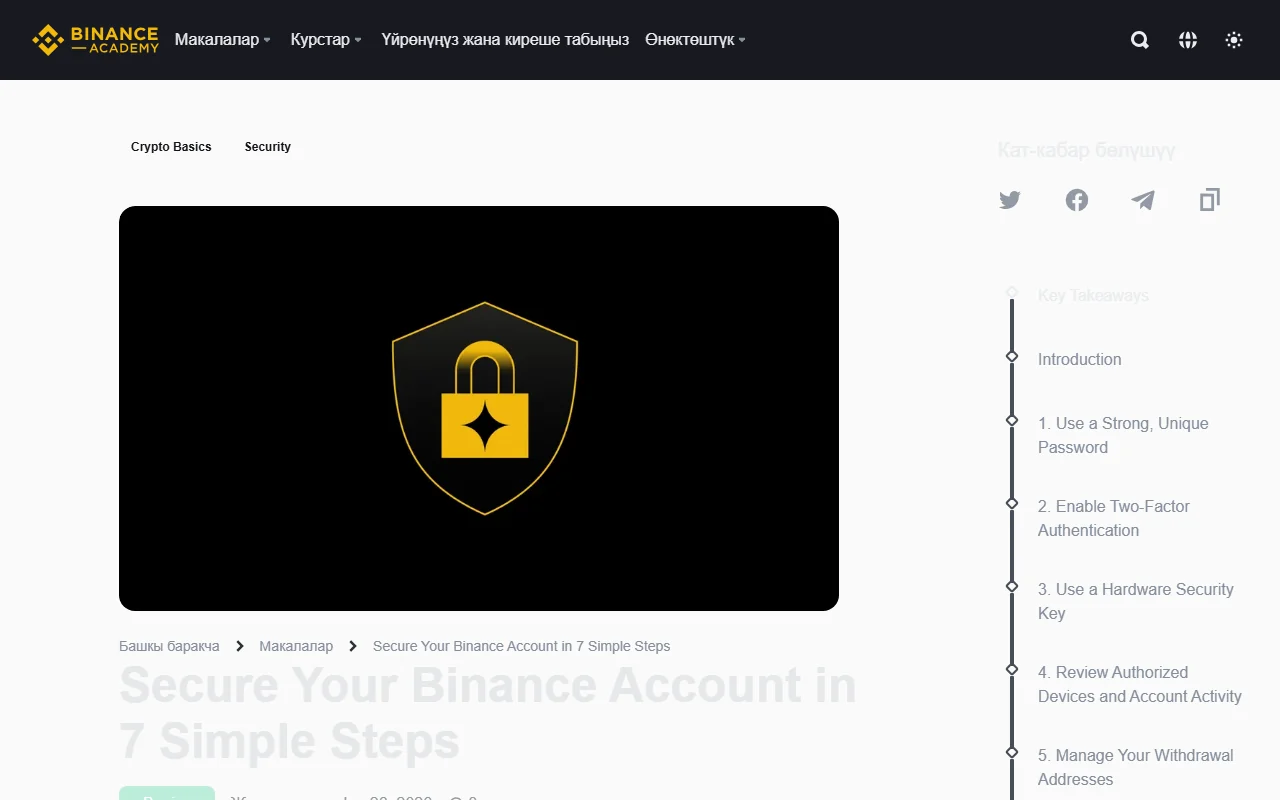
Task: Click timeline marker beside Hardware Security Key
Action: click(1012, 586)
